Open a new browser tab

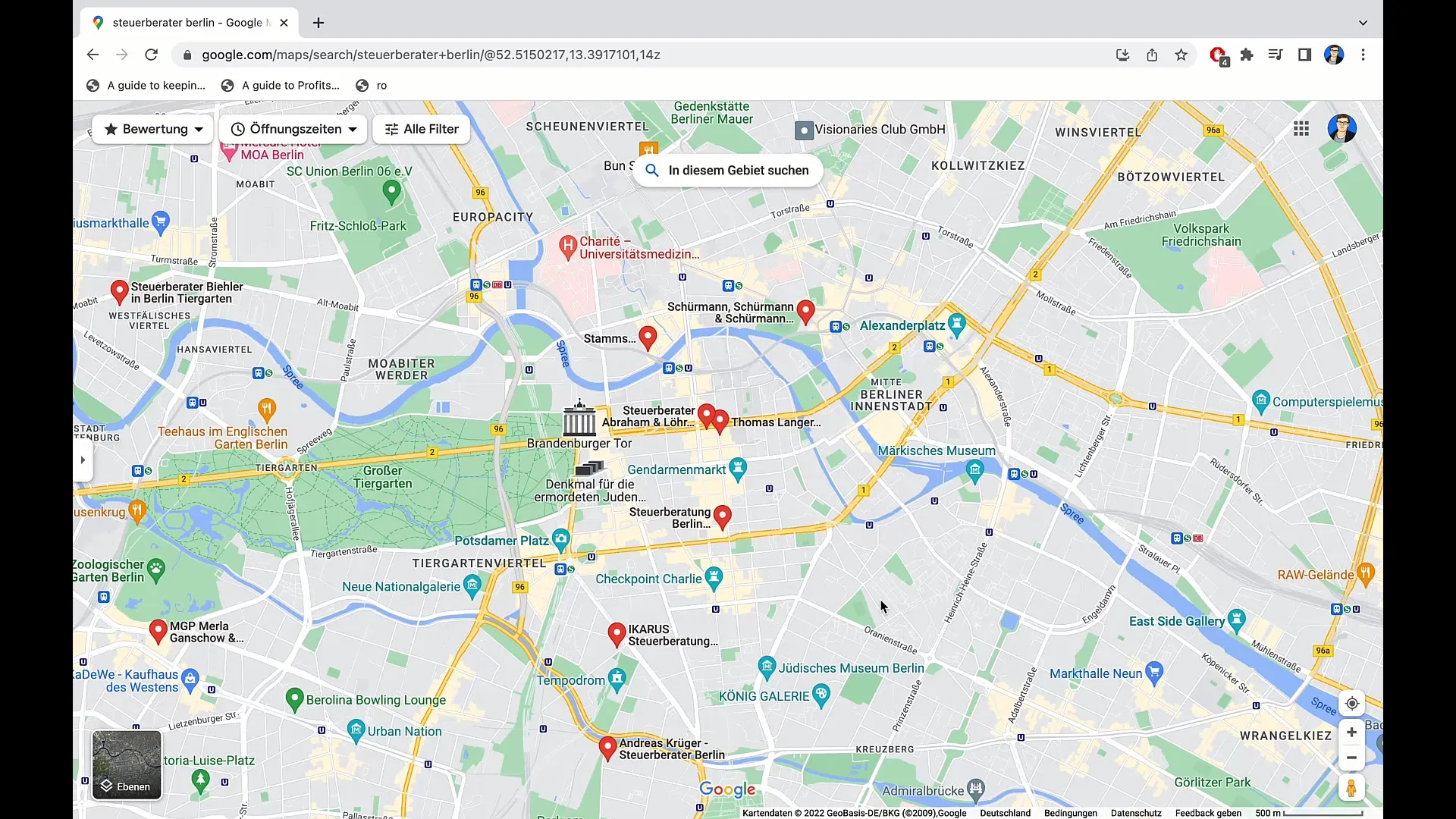click(318, 23)
